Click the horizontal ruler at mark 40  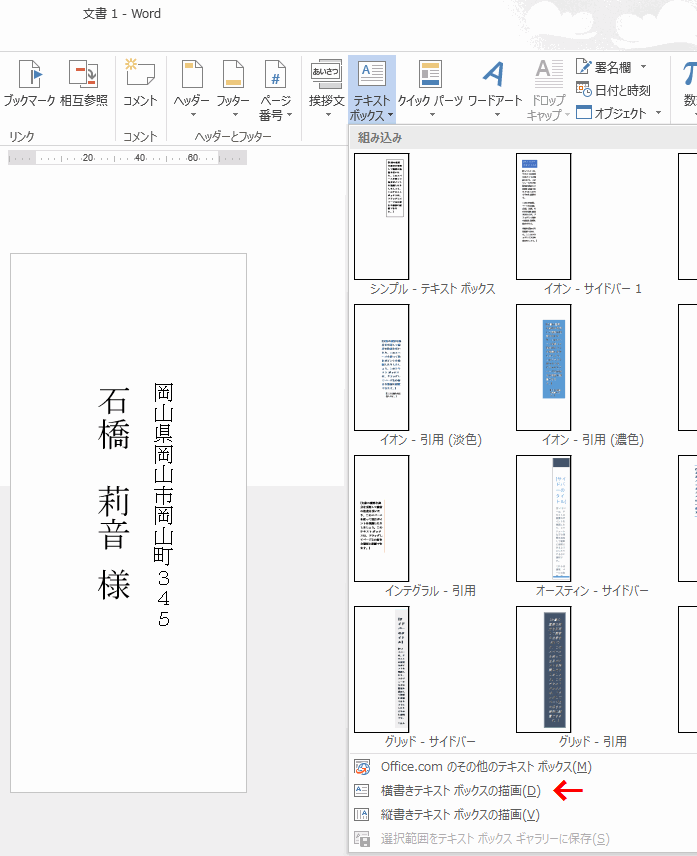pyautogui.click(x=140, y=158)
